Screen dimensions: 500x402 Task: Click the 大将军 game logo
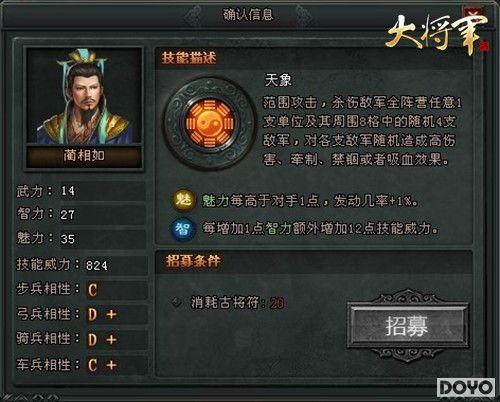point(437,34)
